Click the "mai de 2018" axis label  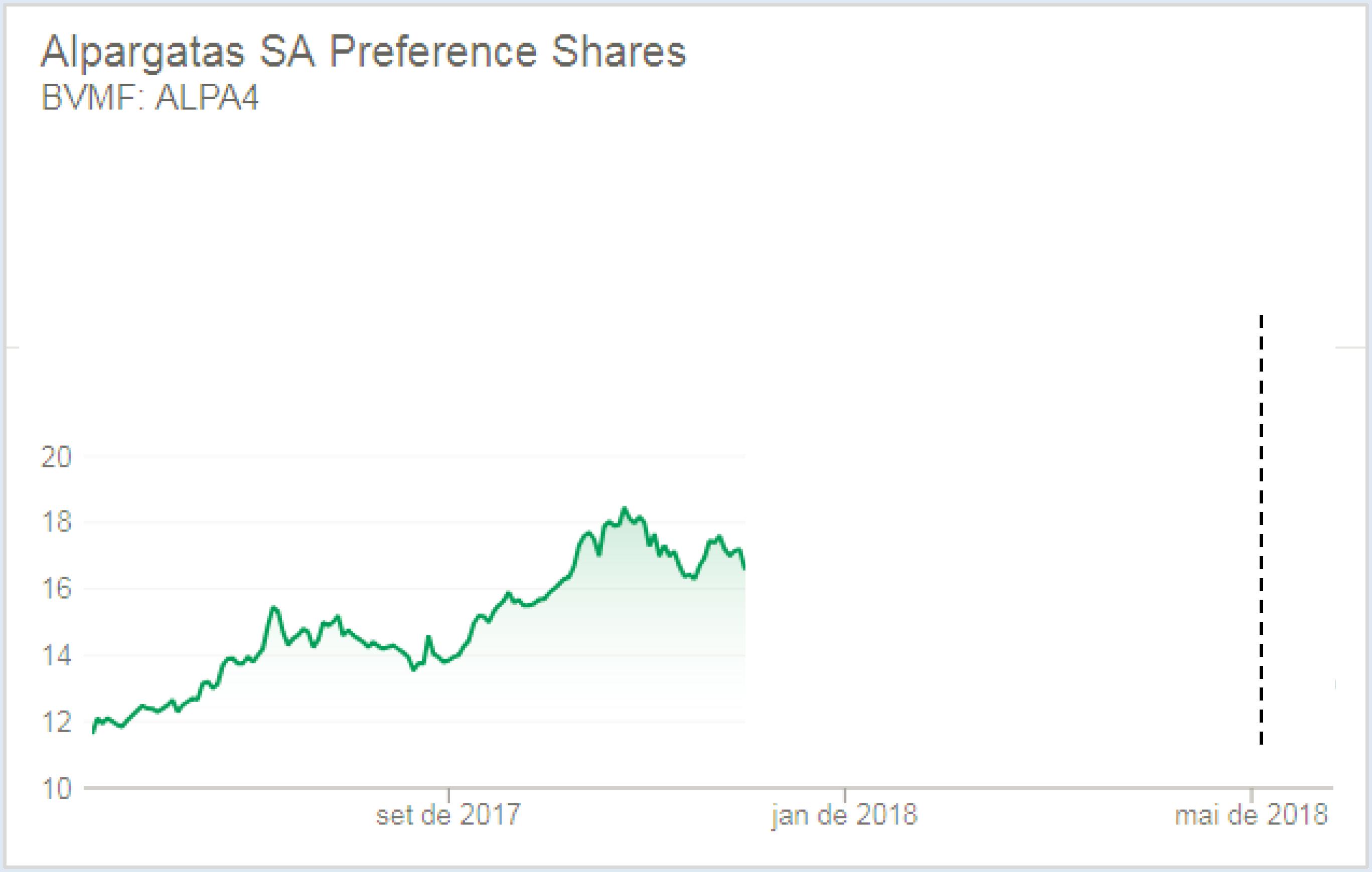click(x=1251, y=815)
